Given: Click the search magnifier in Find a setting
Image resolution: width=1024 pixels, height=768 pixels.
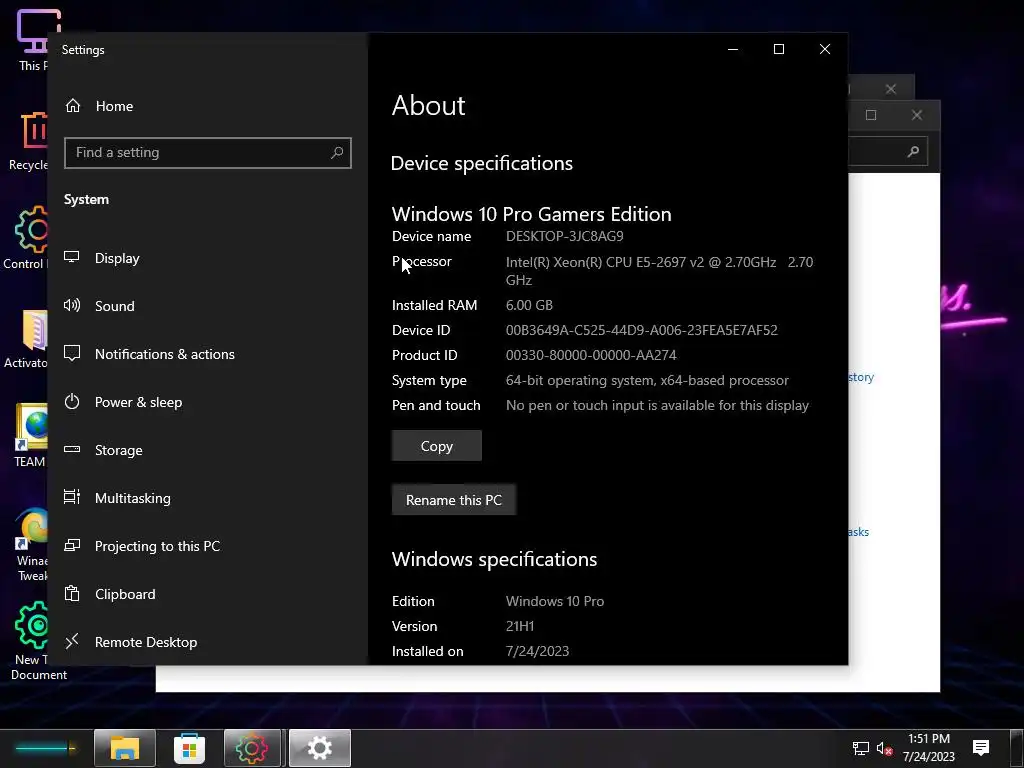Looking at the screenshot, I should click(337, 153).
